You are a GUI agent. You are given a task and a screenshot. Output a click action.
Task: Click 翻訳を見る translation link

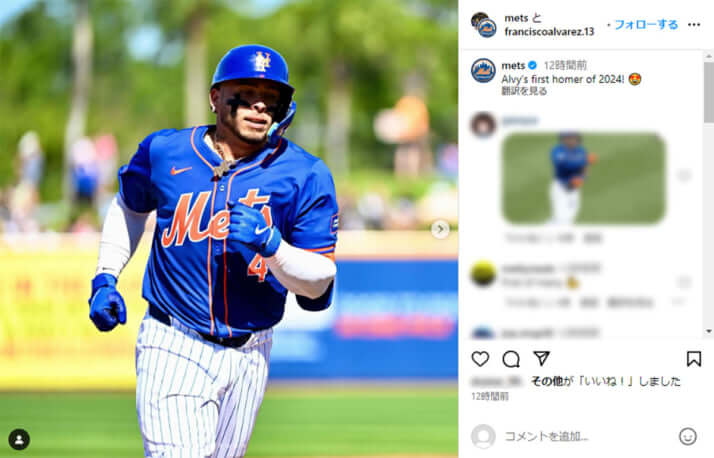pyautogui.click(x=524, y=91)
